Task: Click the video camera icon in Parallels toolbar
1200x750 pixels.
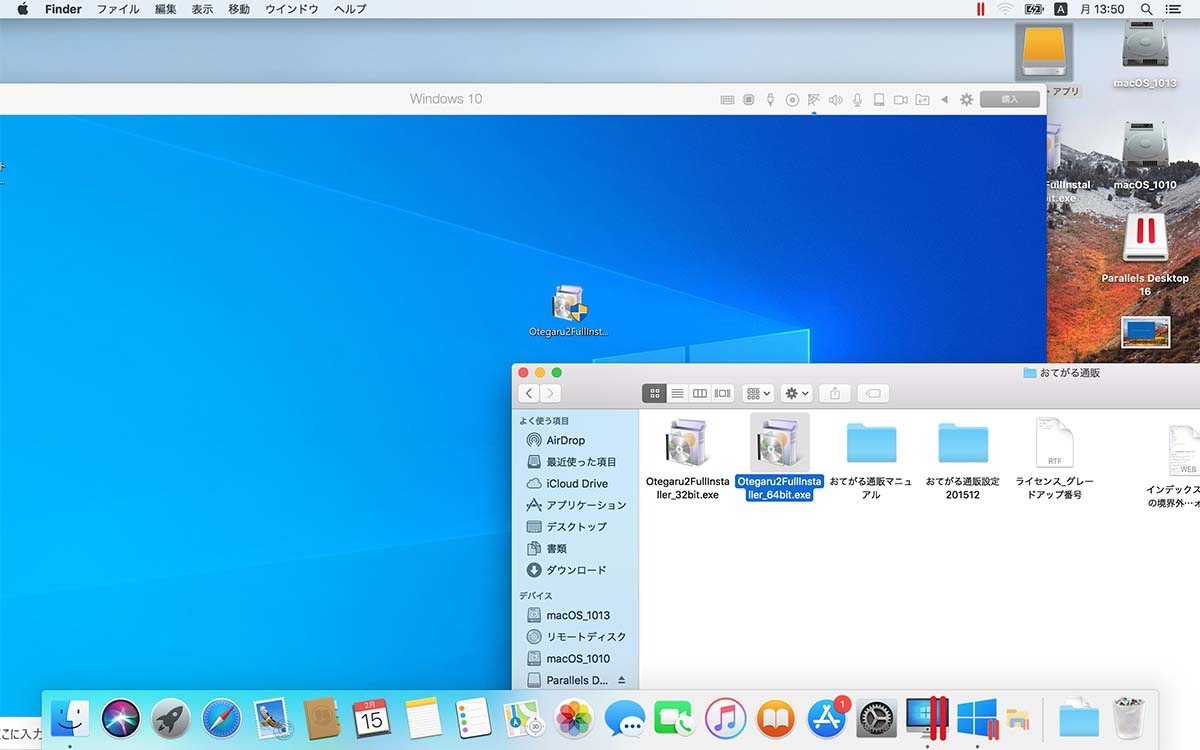Action: tap(901, 100)
